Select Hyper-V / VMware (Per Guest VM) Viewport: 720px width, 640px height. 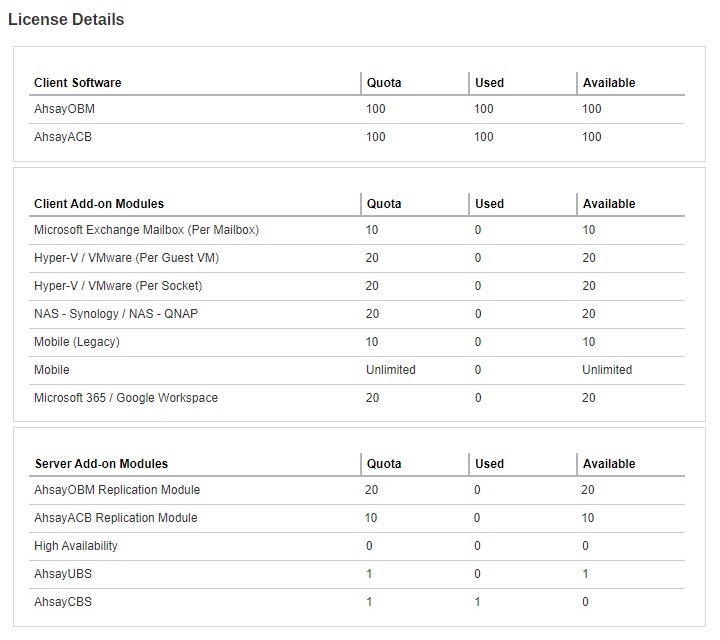click(x=126, y=258)
